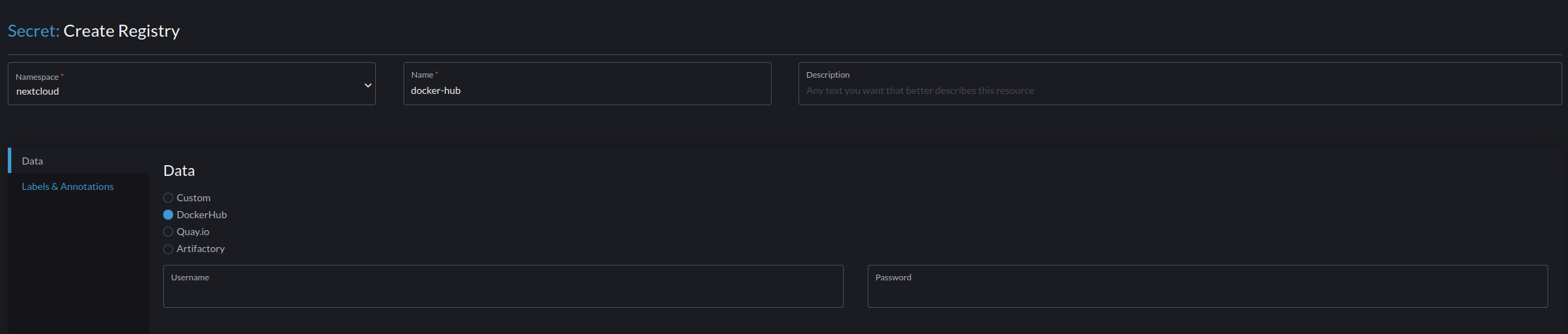Click the Namespace field label

coord(37,77)
